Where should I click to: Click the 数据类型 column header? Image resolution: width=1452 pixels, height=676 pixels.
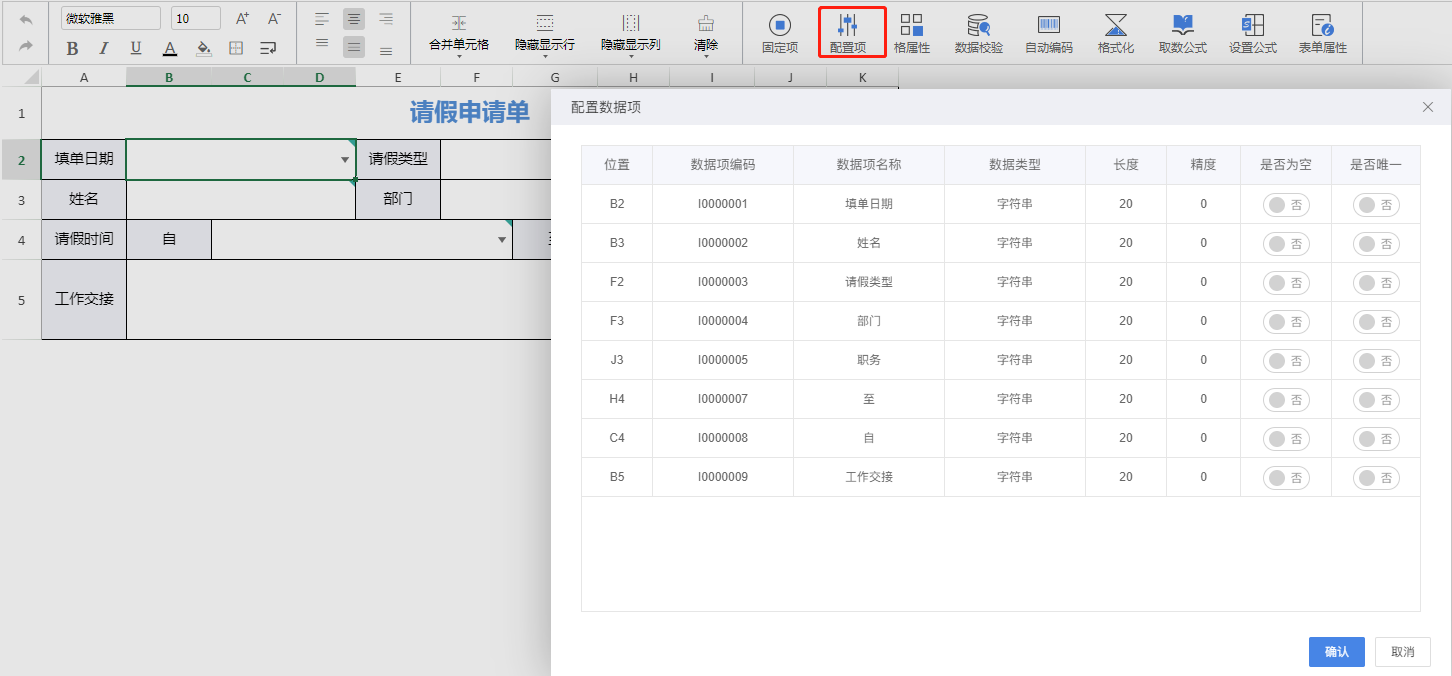click(1015, 165)
